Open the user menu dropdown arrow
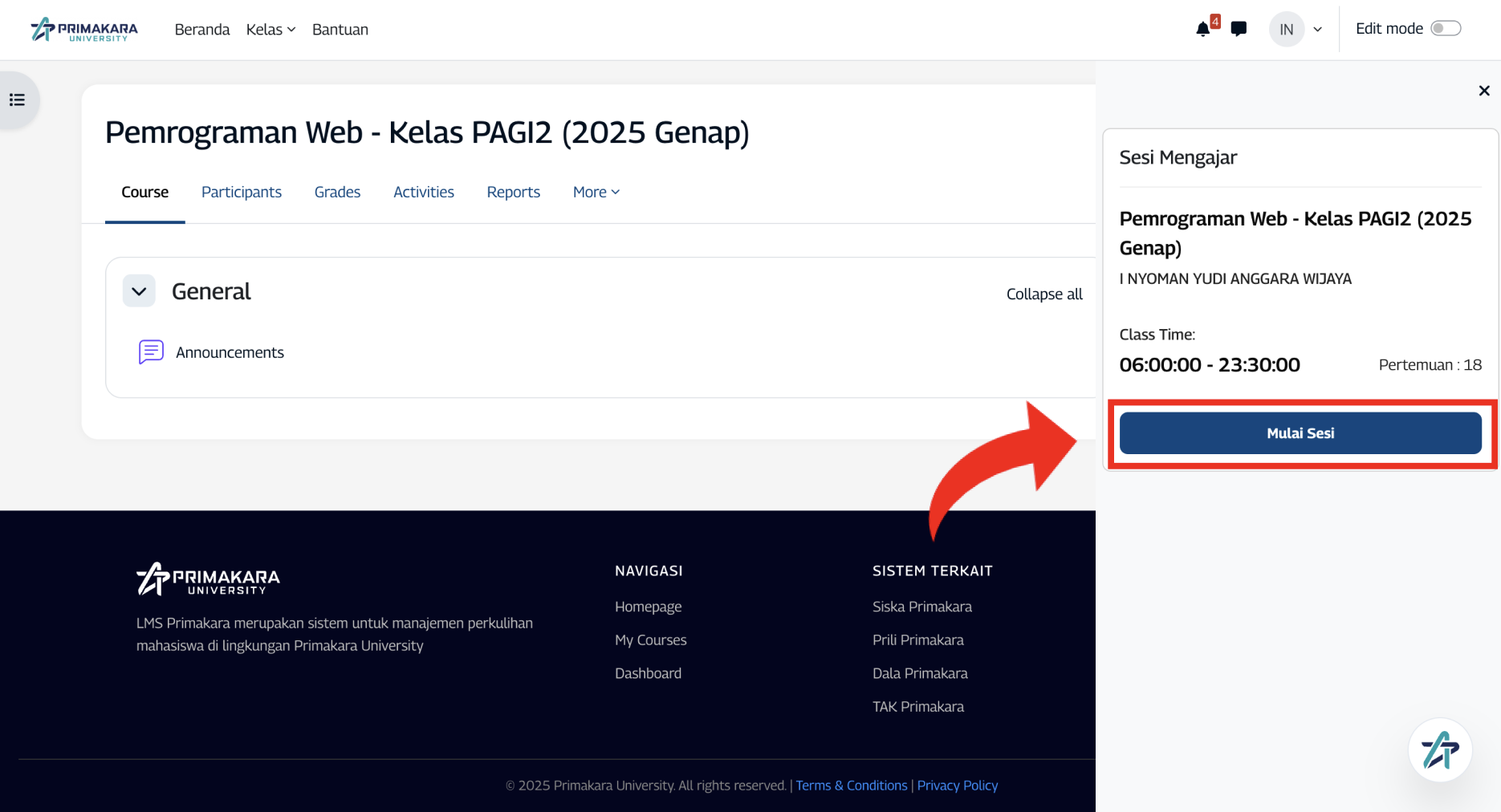Viewport: 1501px width, 812px height. click(1317, 30)
